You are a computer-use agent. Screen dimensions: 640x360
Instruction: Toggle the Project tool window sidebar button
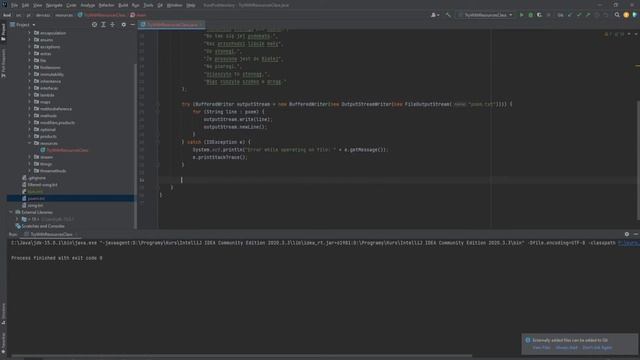(3, 32)
